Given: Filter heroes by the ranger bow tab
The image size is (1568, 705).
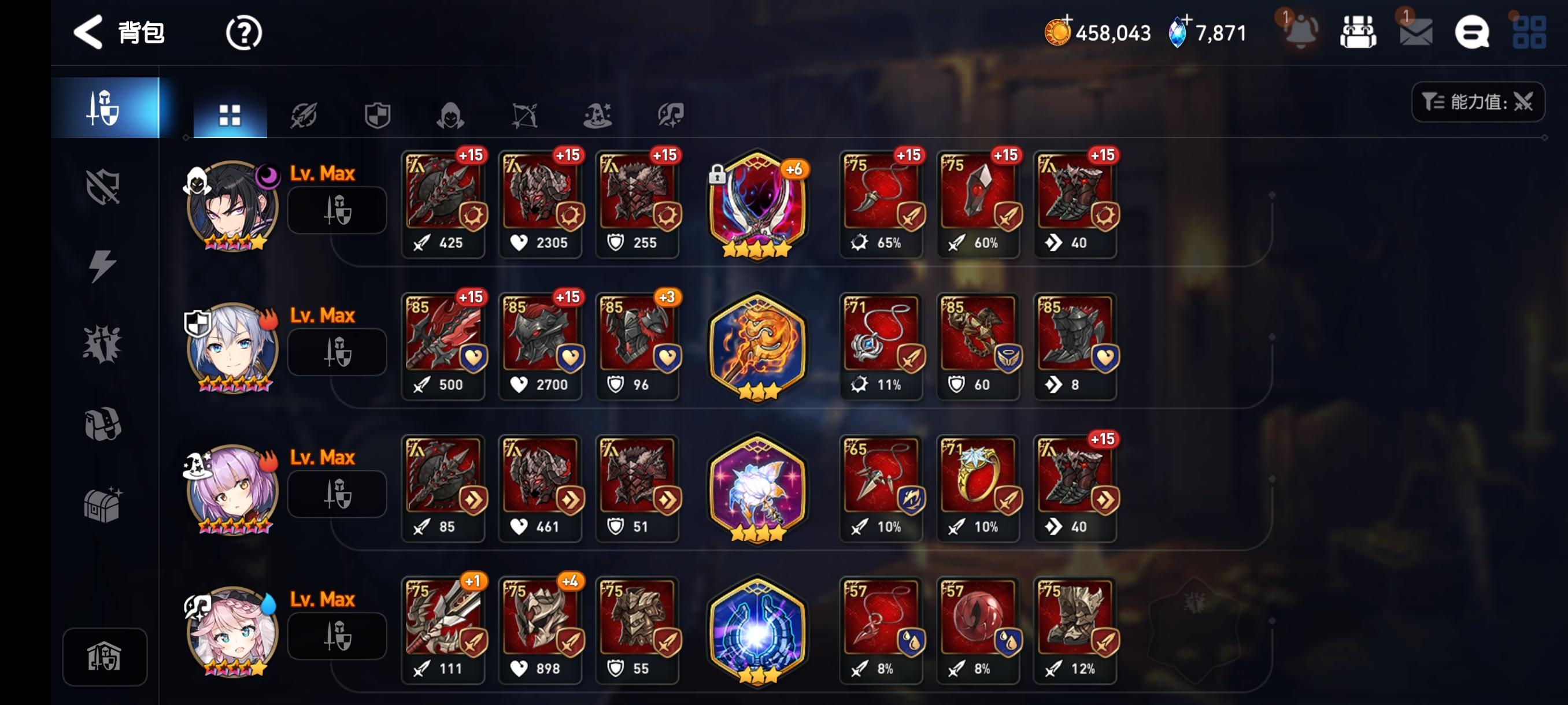Looking at the screenshot, I should pos(524,114).
